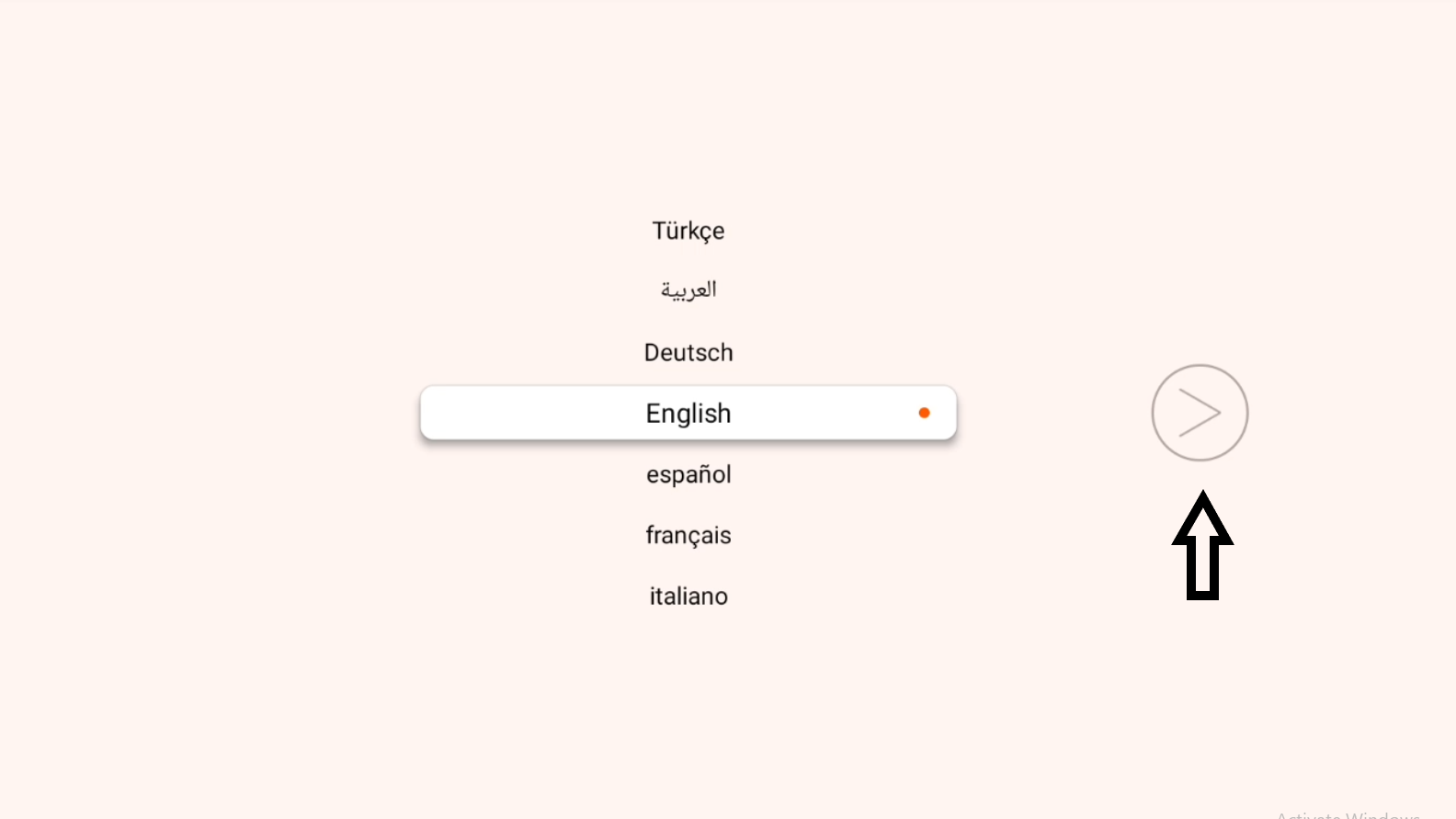Pick español as the language
The image size is (1456, 819).
point(688,475)
